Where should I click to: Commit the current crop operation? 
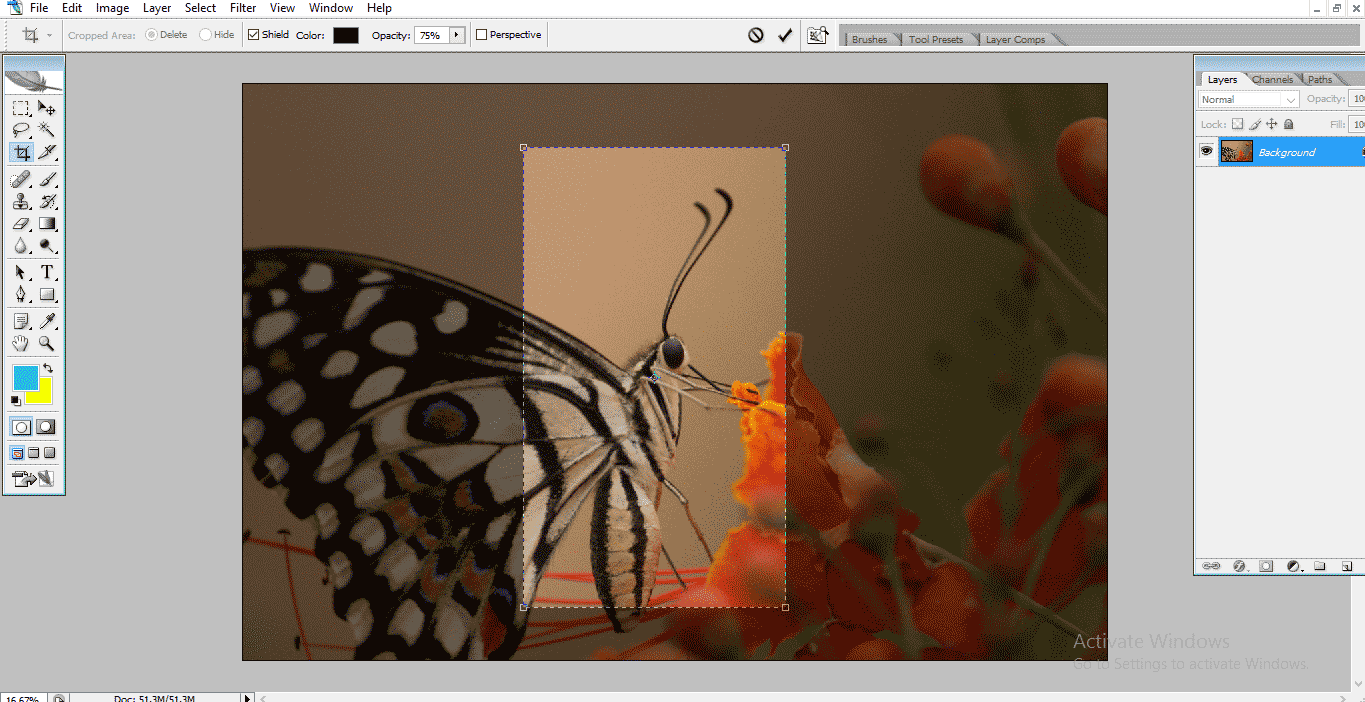[785, 35]
